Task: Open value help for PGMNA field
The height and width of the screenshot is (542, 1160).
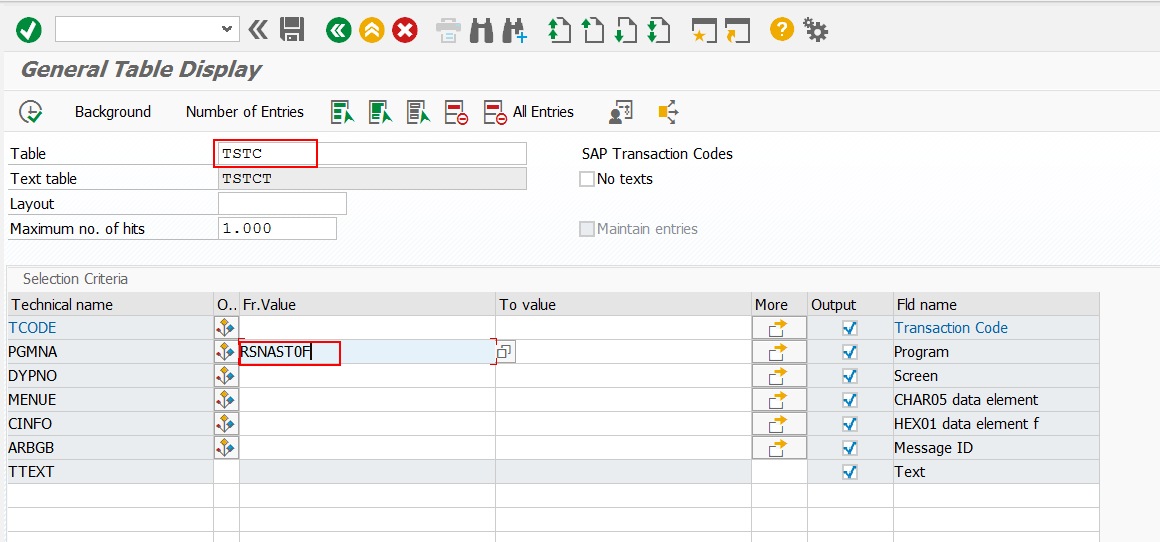Action: [x=505, y=352]
